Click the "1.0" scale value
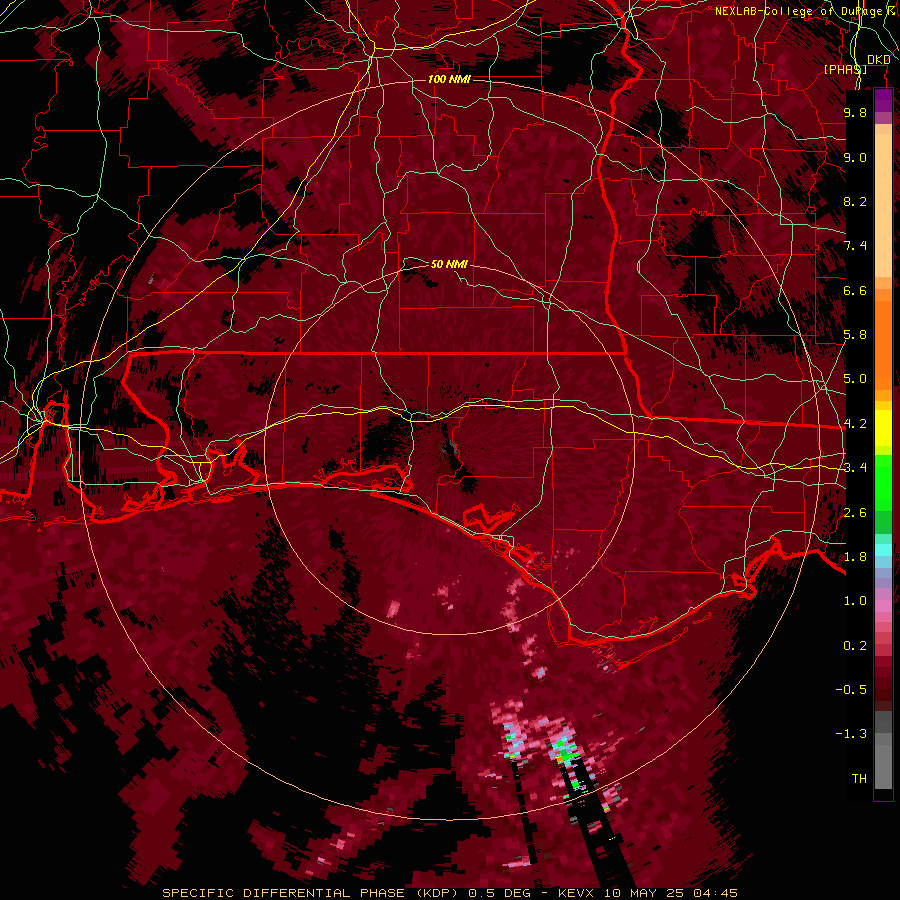Screen dimensions: 900x900 (855, 601)
